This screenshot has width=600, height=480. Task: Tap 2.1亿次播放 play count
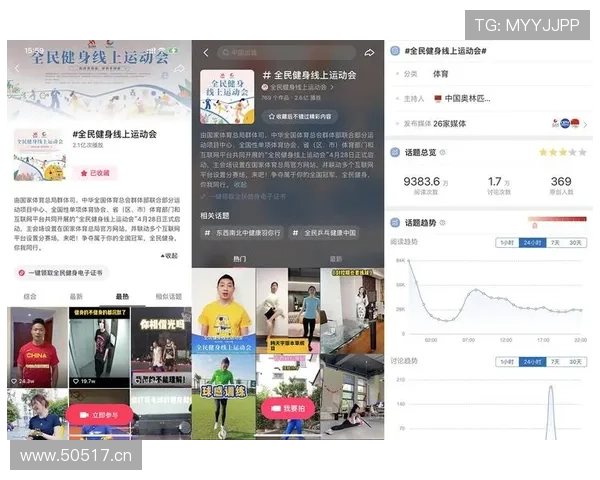tap(88, 145)
